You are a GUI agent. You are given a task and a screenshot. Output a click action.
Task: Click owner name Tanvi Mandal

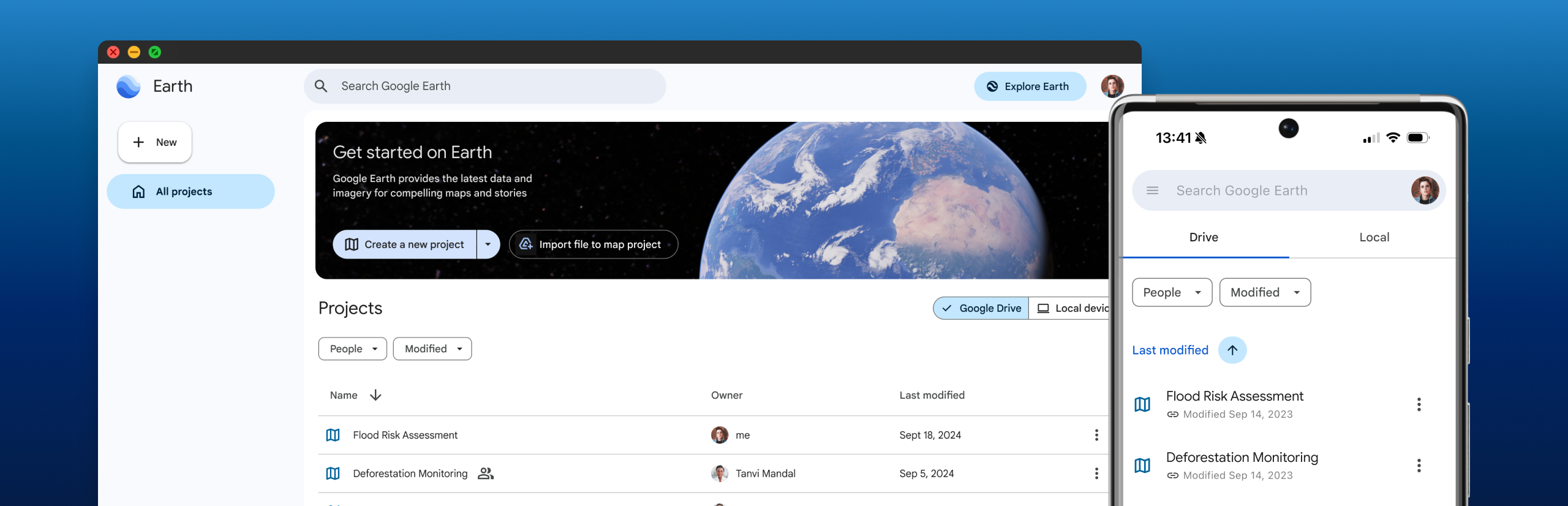tap(766, 474)
